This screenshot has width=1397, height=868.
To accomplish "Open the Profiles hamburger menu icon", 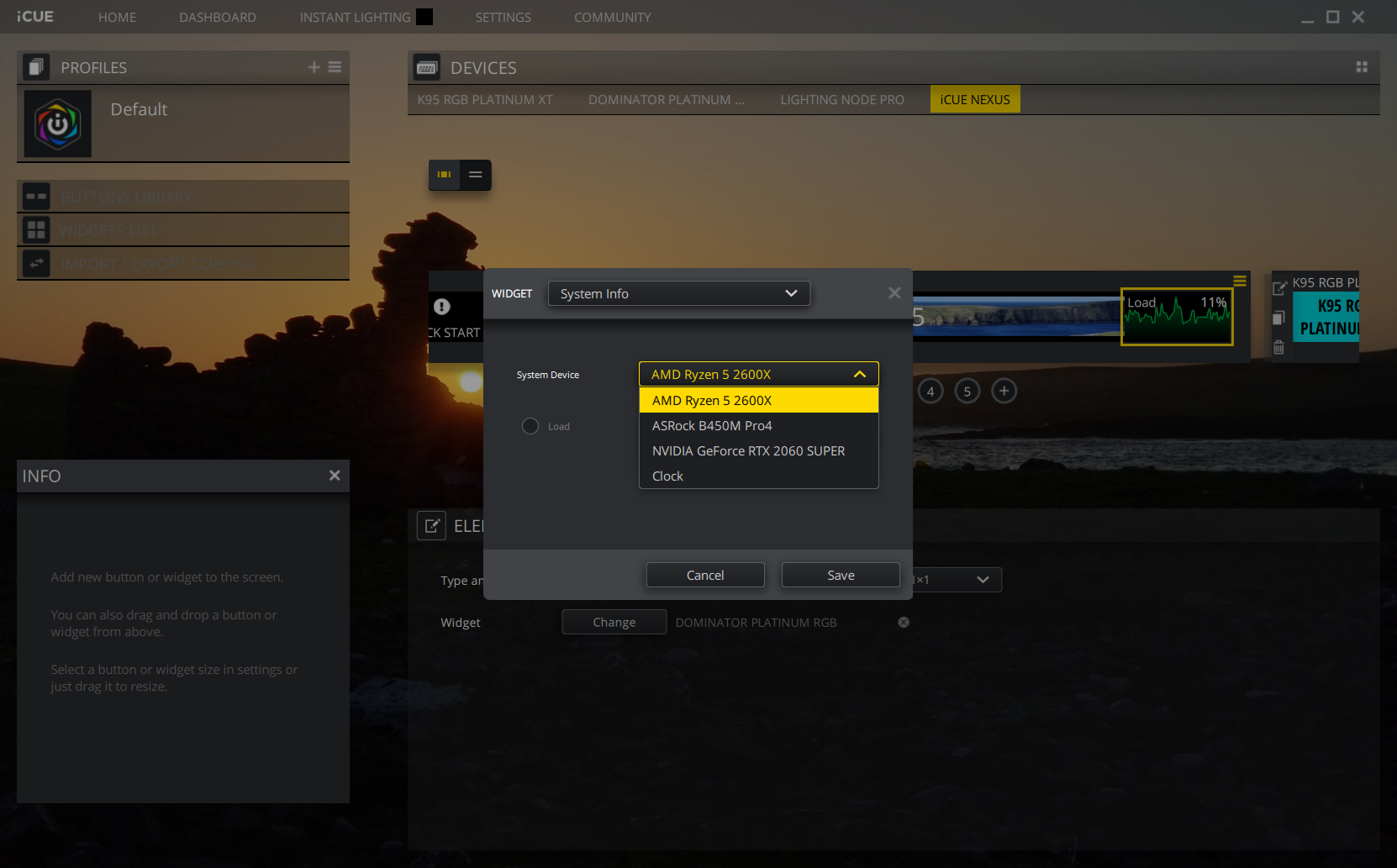I will pos(335,67).
